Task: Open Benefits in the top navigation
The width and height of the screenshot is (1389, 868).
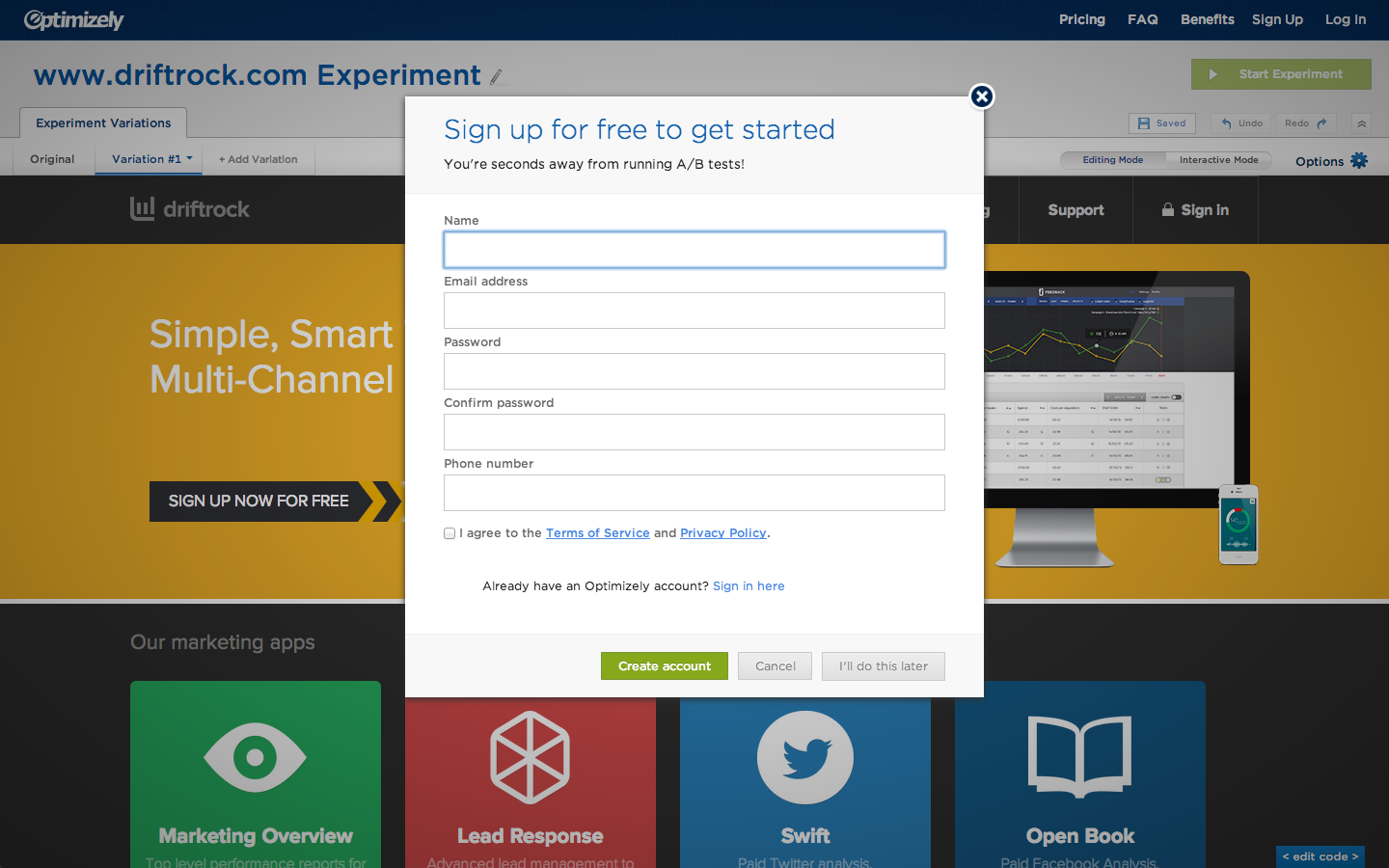Action: tap(1208, 19)
